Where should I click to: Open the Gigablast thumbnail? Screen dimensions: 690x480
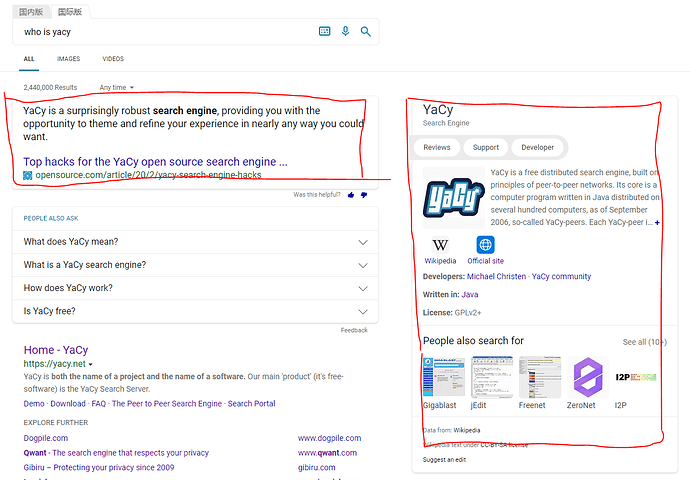point(444,377)
